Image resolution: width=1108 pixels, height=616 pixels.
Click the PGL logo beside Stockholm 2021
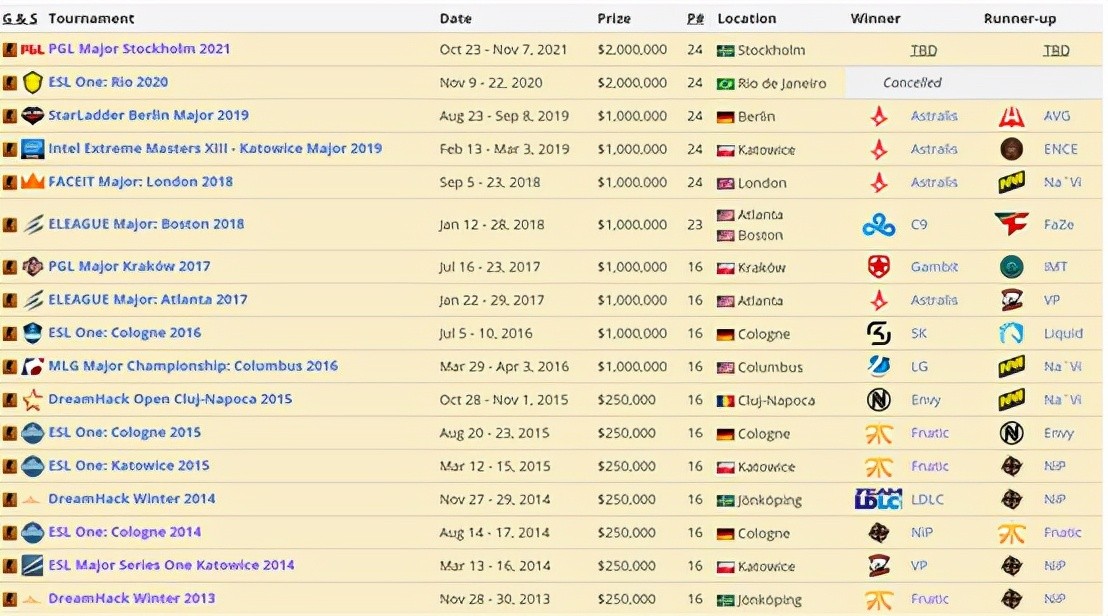point(33,49)
